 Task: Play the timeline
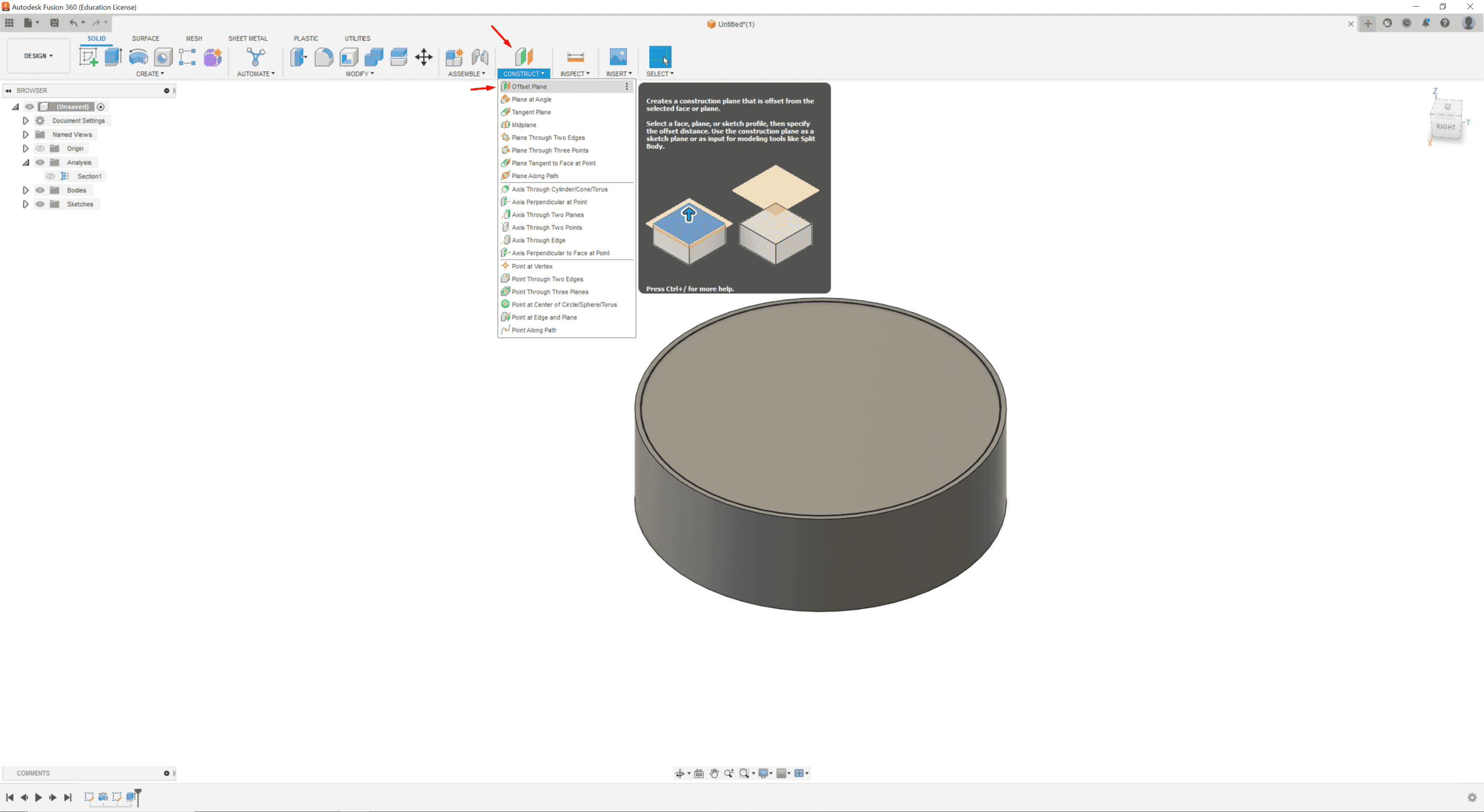[x=39, y=797]
